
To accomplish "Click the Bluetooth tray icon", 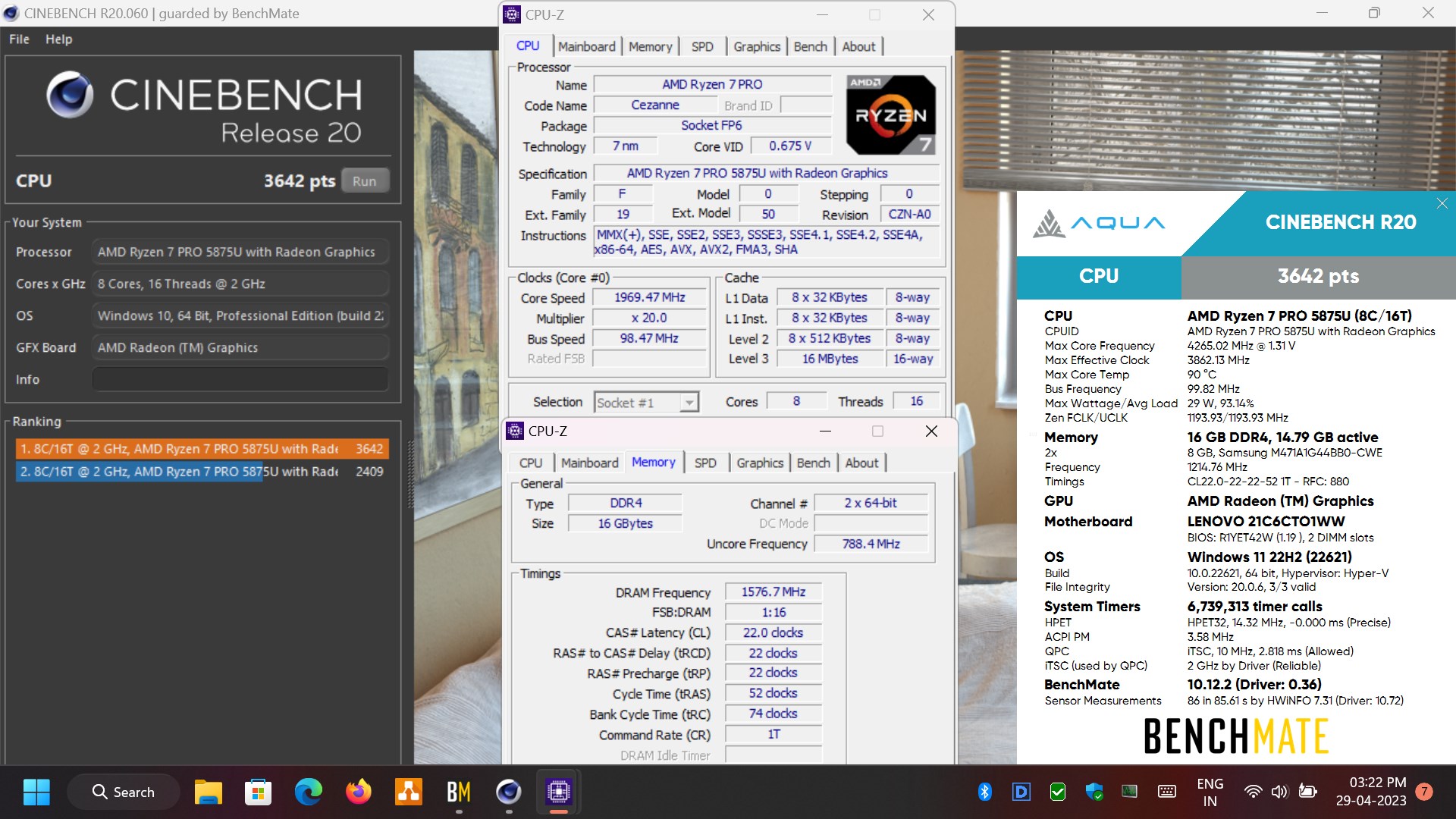I will click(984, 792).
